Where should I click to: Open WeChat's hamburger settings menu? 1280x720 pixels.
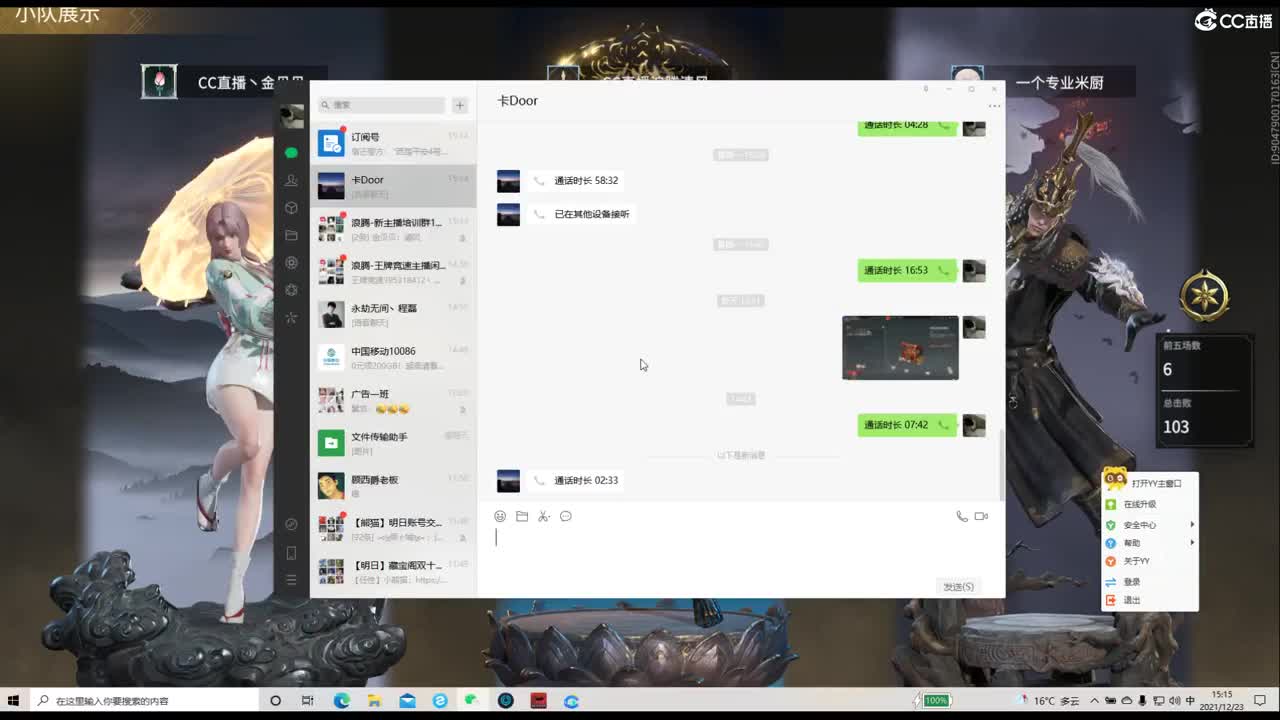tap(291, 580)
